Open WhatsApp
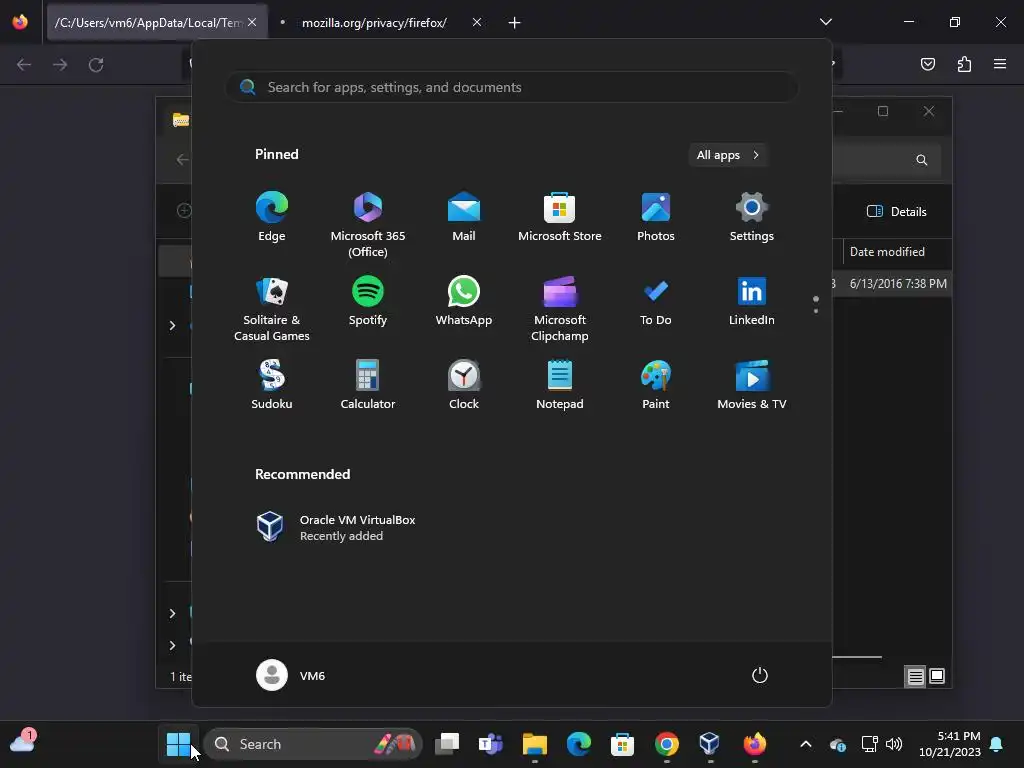 (464, 300)
